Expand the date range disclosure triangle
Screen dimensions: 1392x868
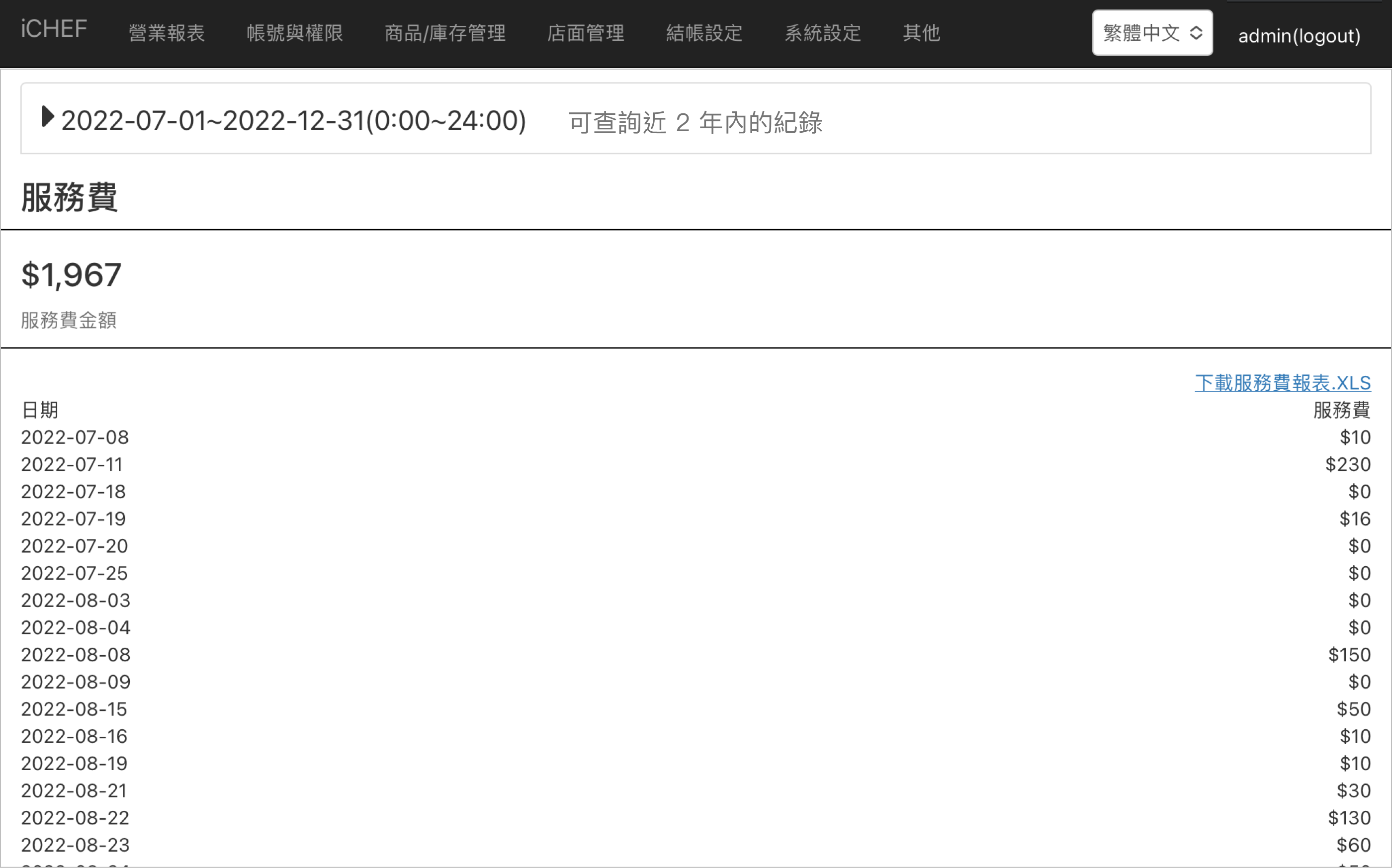click(x=48, y=117)
